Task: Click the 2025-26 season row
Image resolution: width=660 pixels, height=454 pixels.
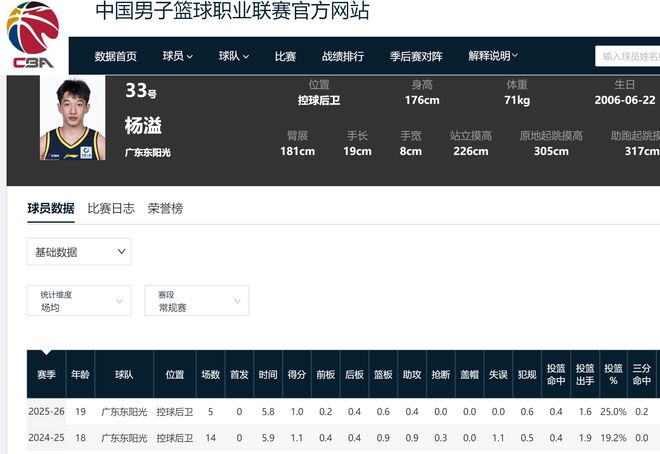Action: [x=46, y=412]
